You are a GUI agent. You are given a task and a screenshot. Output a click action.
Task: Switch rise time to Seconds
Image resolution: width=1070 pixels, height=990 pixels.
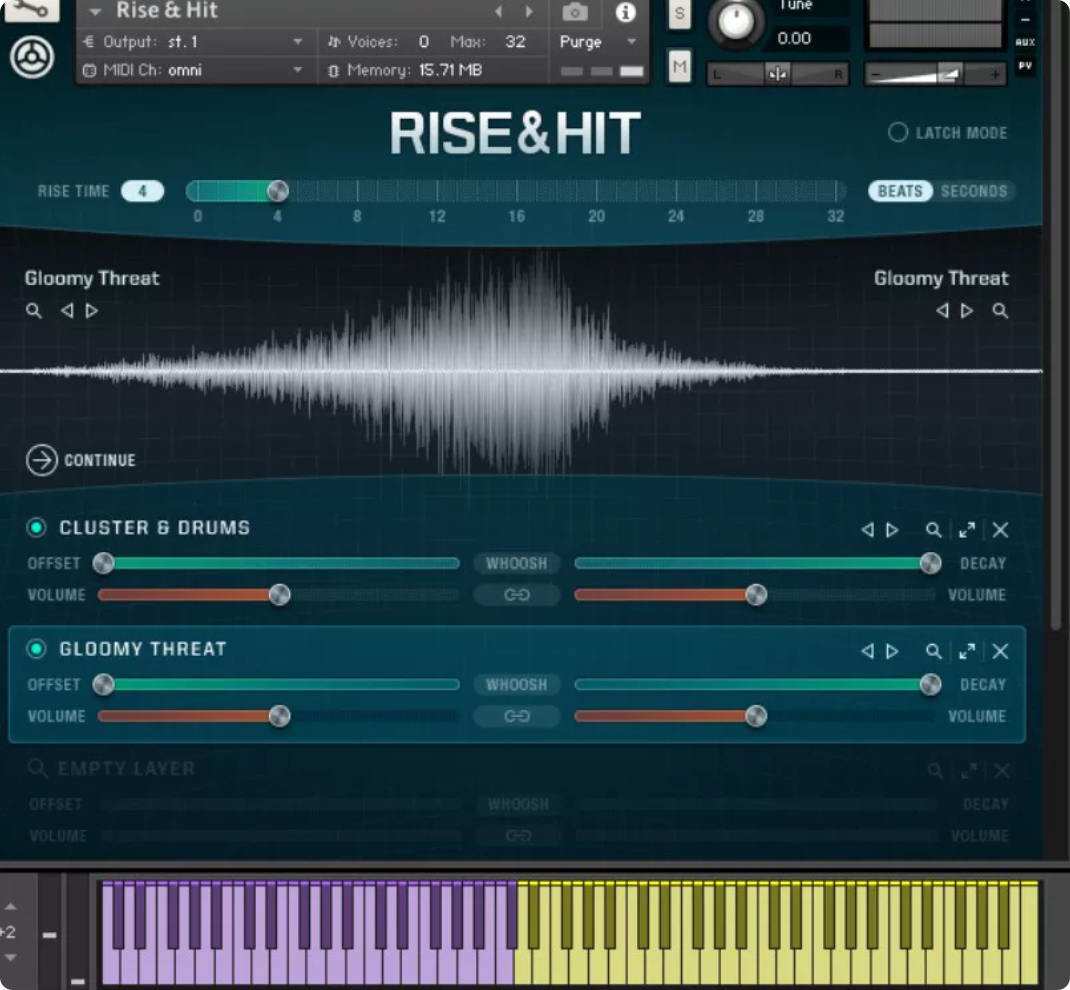tap(974, 191)
